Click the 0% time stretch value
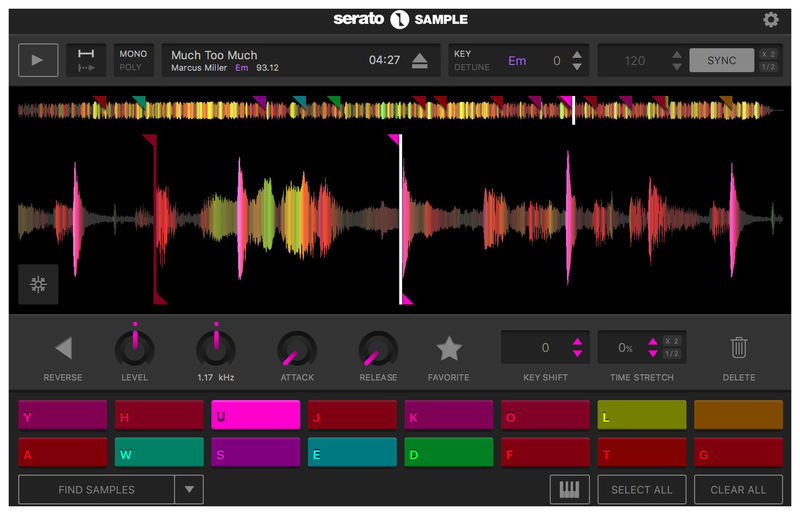The height and width of the screenshot is (515, 800). point(626,348)
